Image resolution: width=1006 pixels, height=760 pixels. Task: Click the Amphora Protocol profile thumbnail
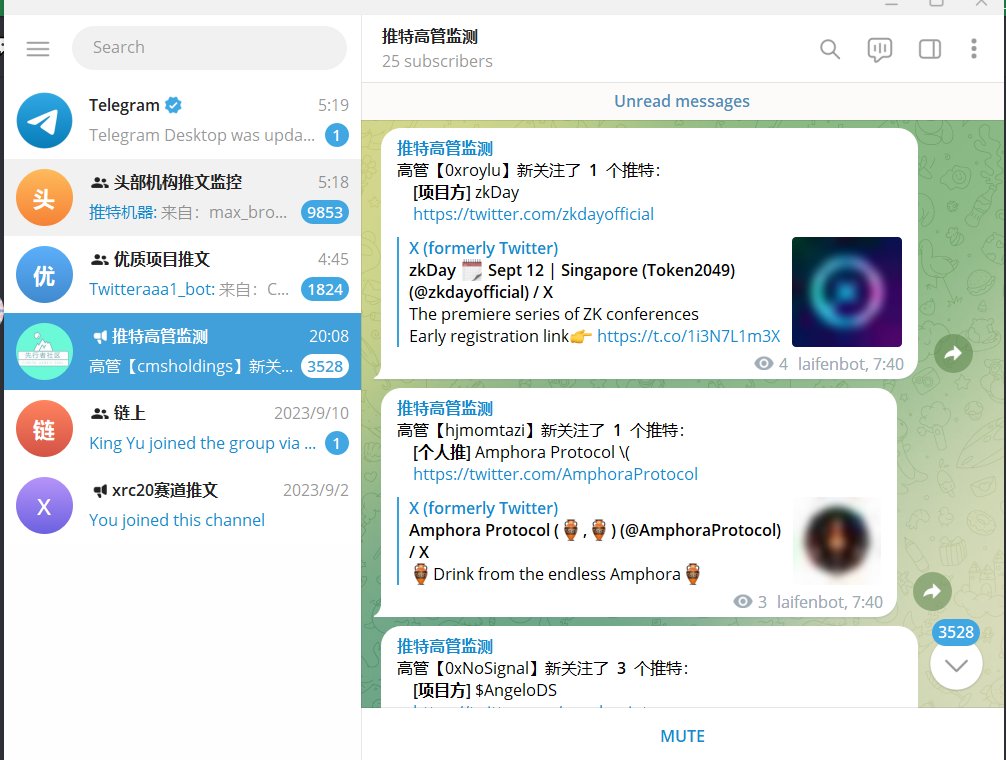coord(837,540)
